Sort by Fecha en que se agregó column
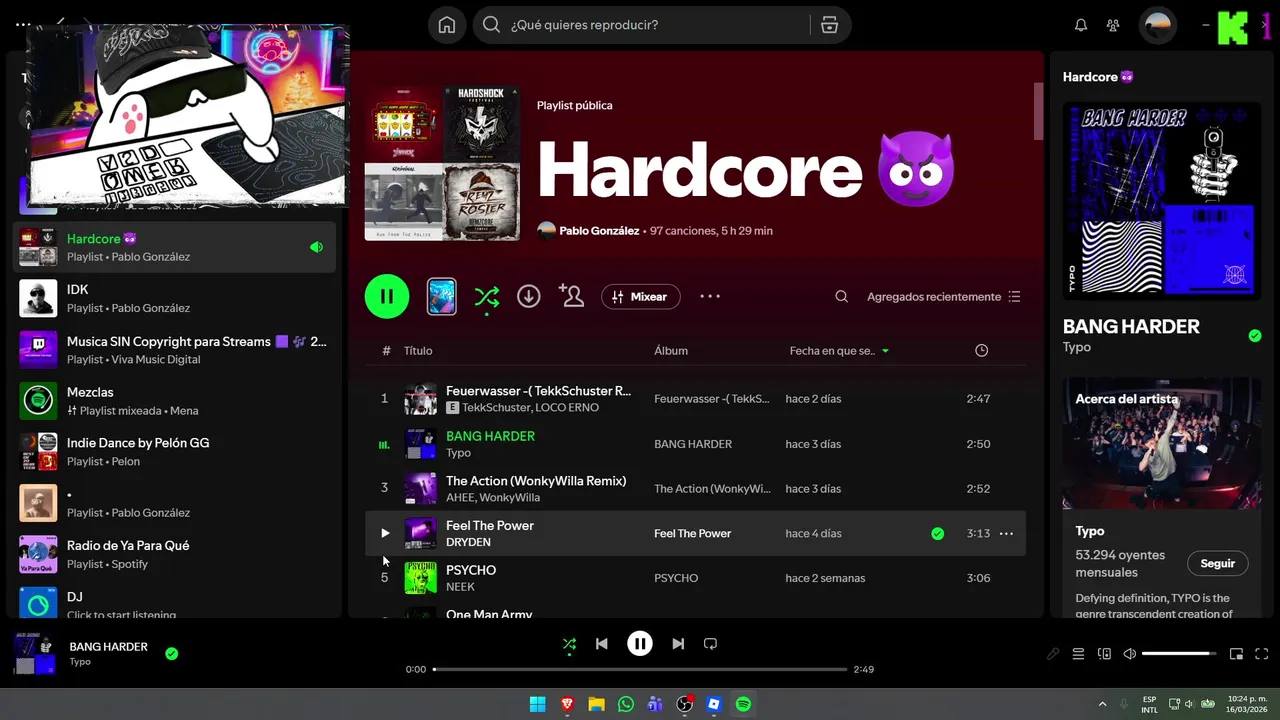This screenshot has height=720, width=1280. tap(839, 351)
